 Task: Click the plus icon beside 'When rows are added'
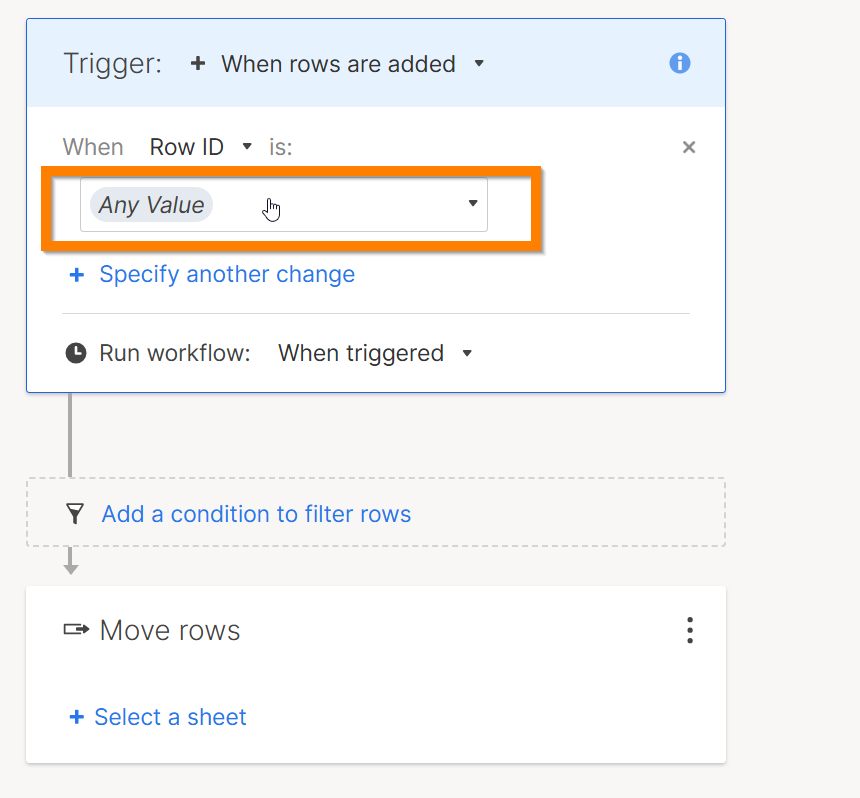click(x=198, y=64)
